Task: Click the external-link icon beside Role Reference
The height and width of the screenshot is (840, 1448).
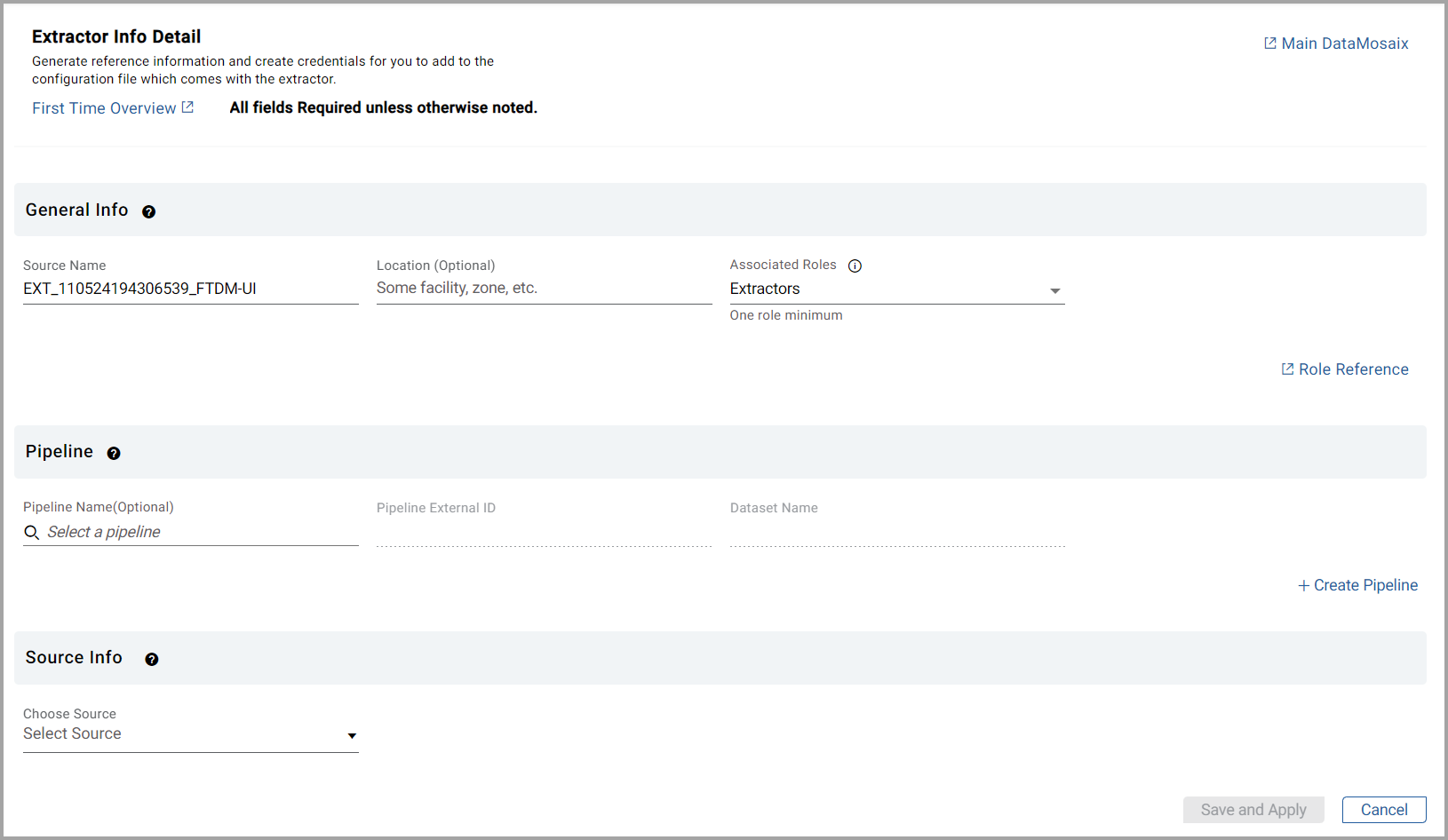Action: pyautogui.click(x=1287, y=369)
